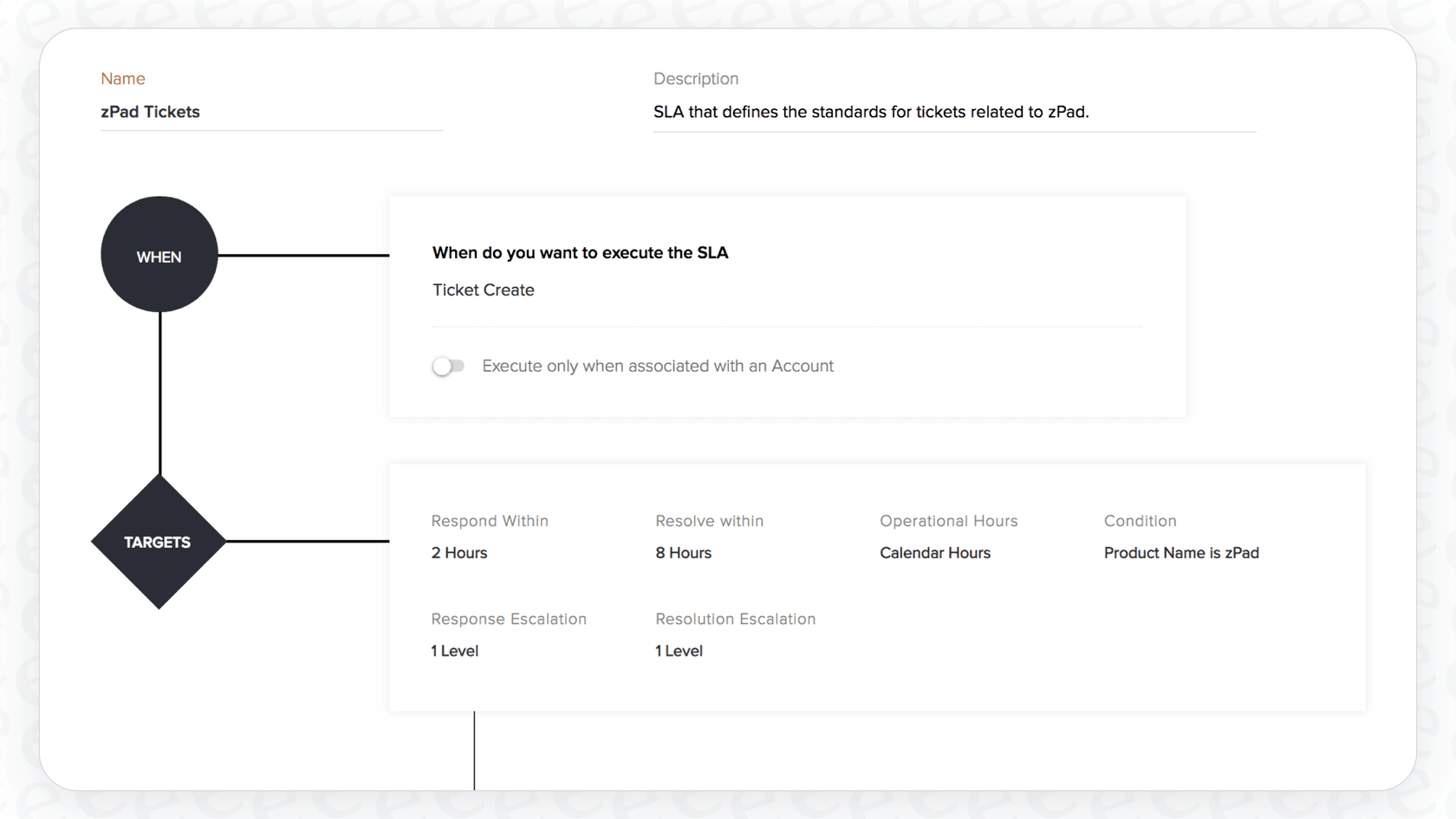Click '1 Level' under Resolution Escalation
This screenshot has height=819, width=1456.
(679, 650)
